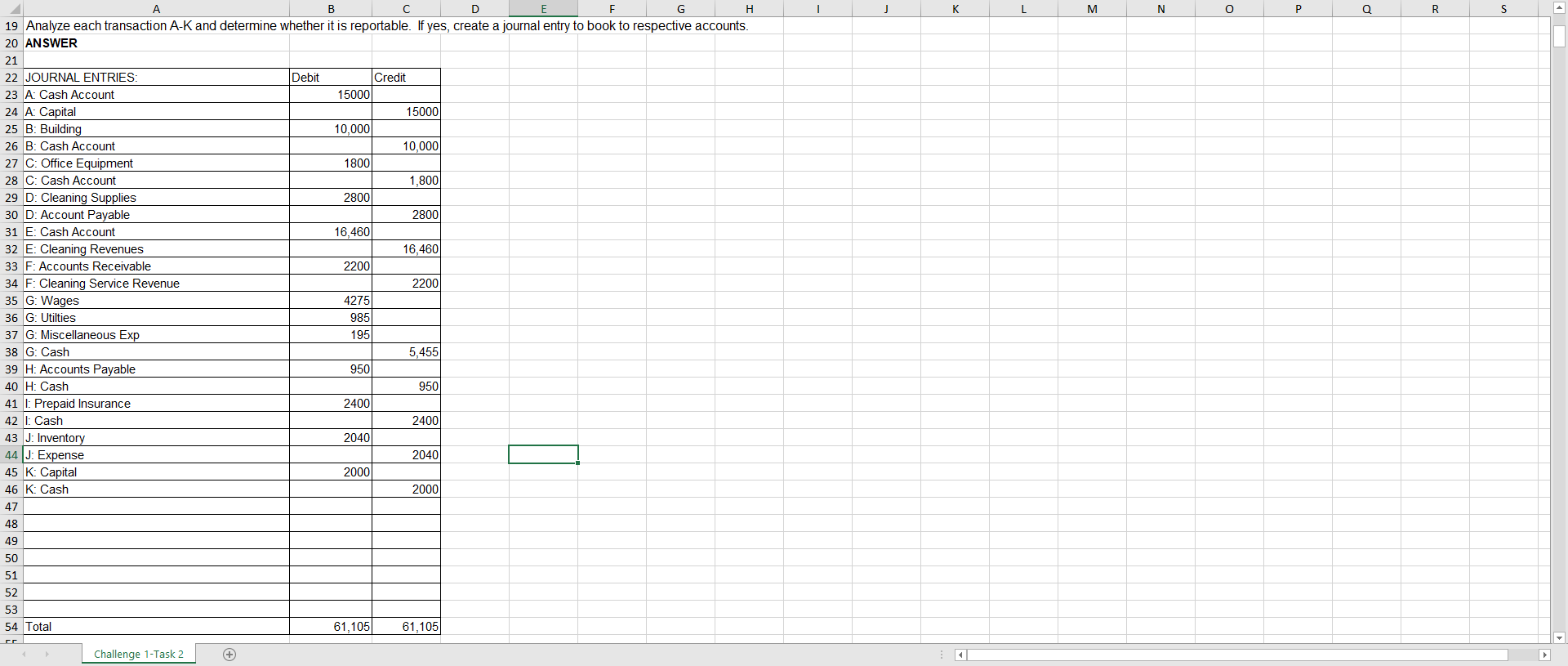Click next sheet navigation arrow

point(47,655)
